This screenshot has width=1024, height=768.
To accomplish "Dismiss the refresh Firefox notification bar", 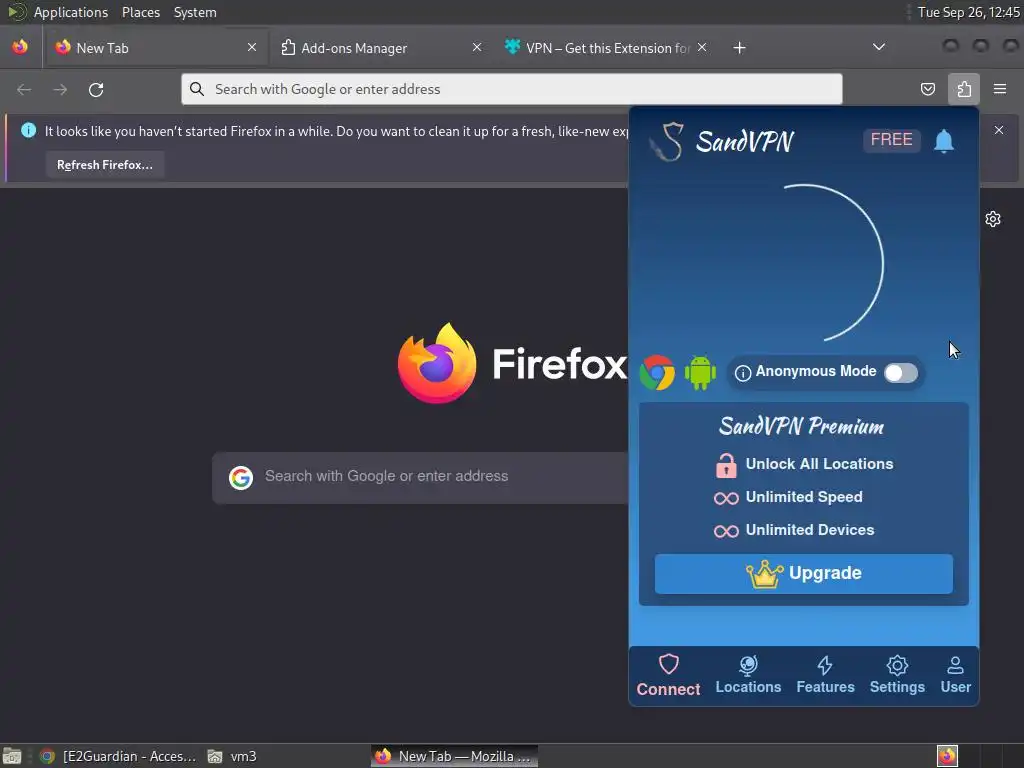I will (999, 130).
